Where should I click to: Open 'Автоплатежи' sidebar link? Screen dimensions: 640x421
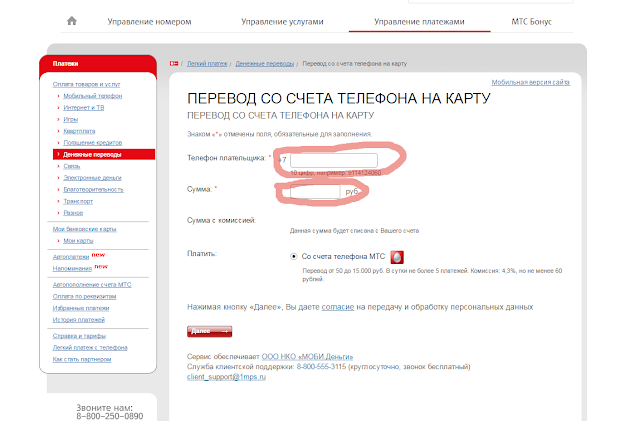71,257
